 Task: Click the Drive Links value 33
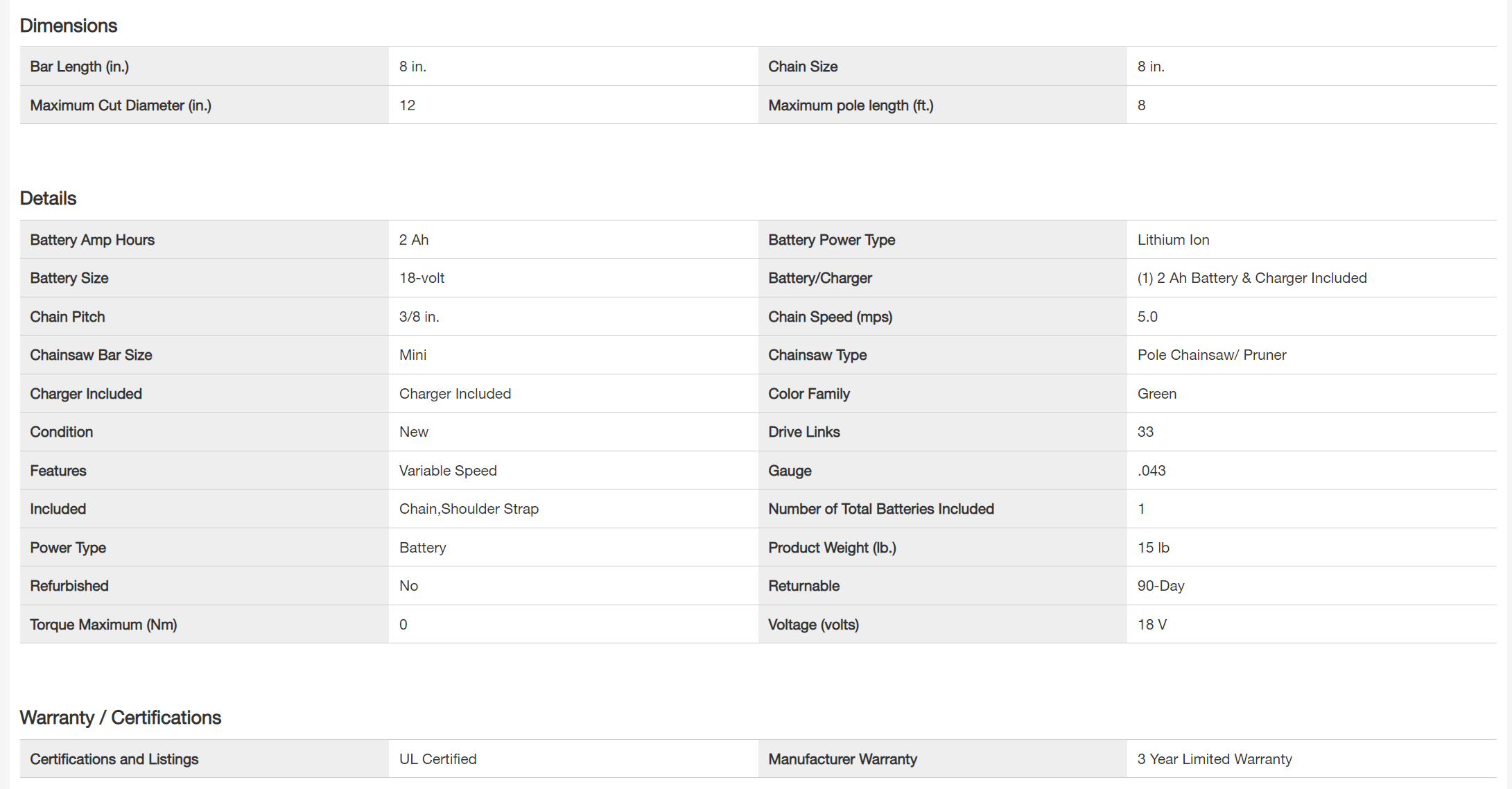[x=1145, y=432]
